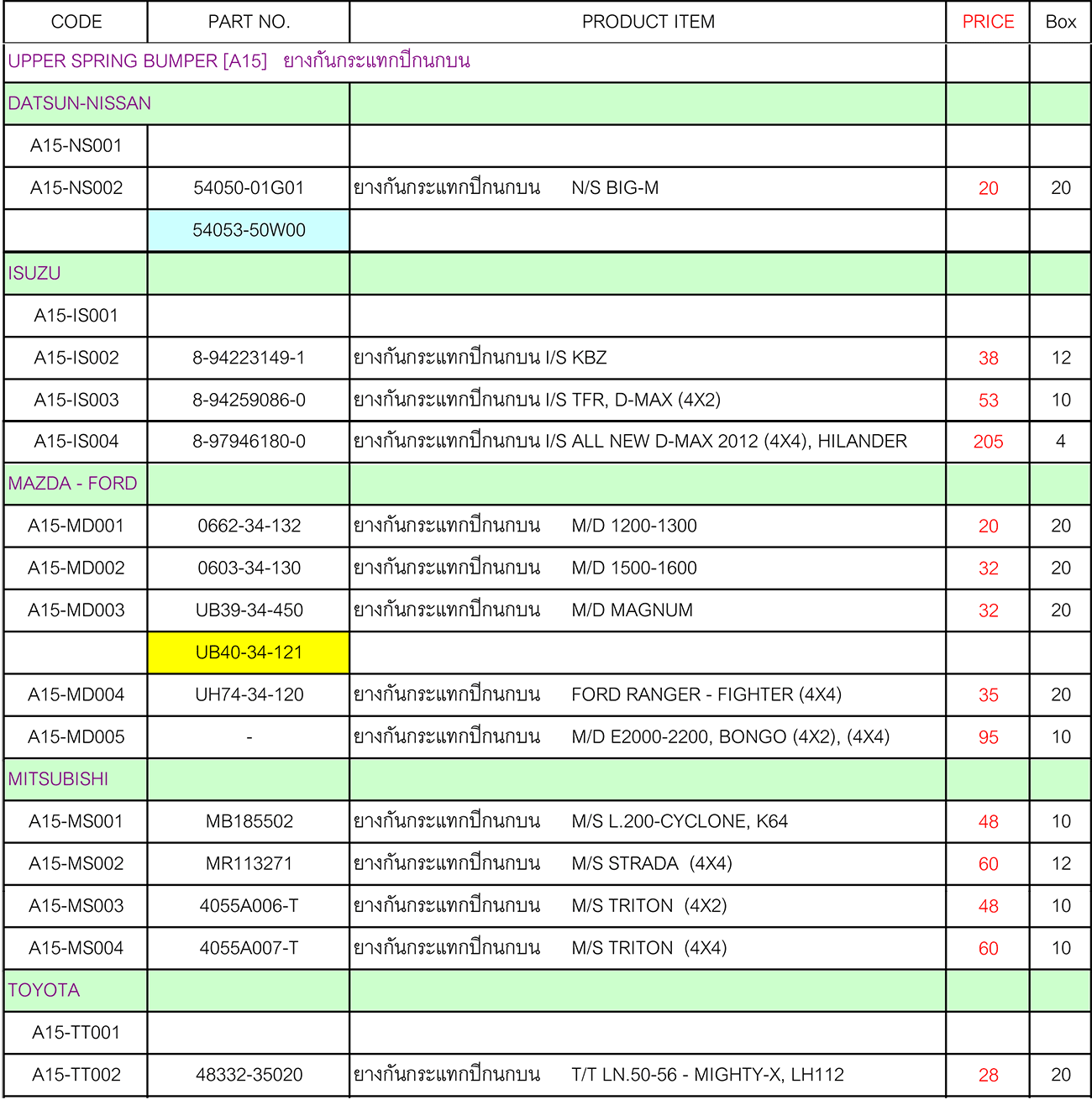Click price 95 in the A15-MD005 row
The width and height of the screenshot is (1092, 1100).
(988, 737)
